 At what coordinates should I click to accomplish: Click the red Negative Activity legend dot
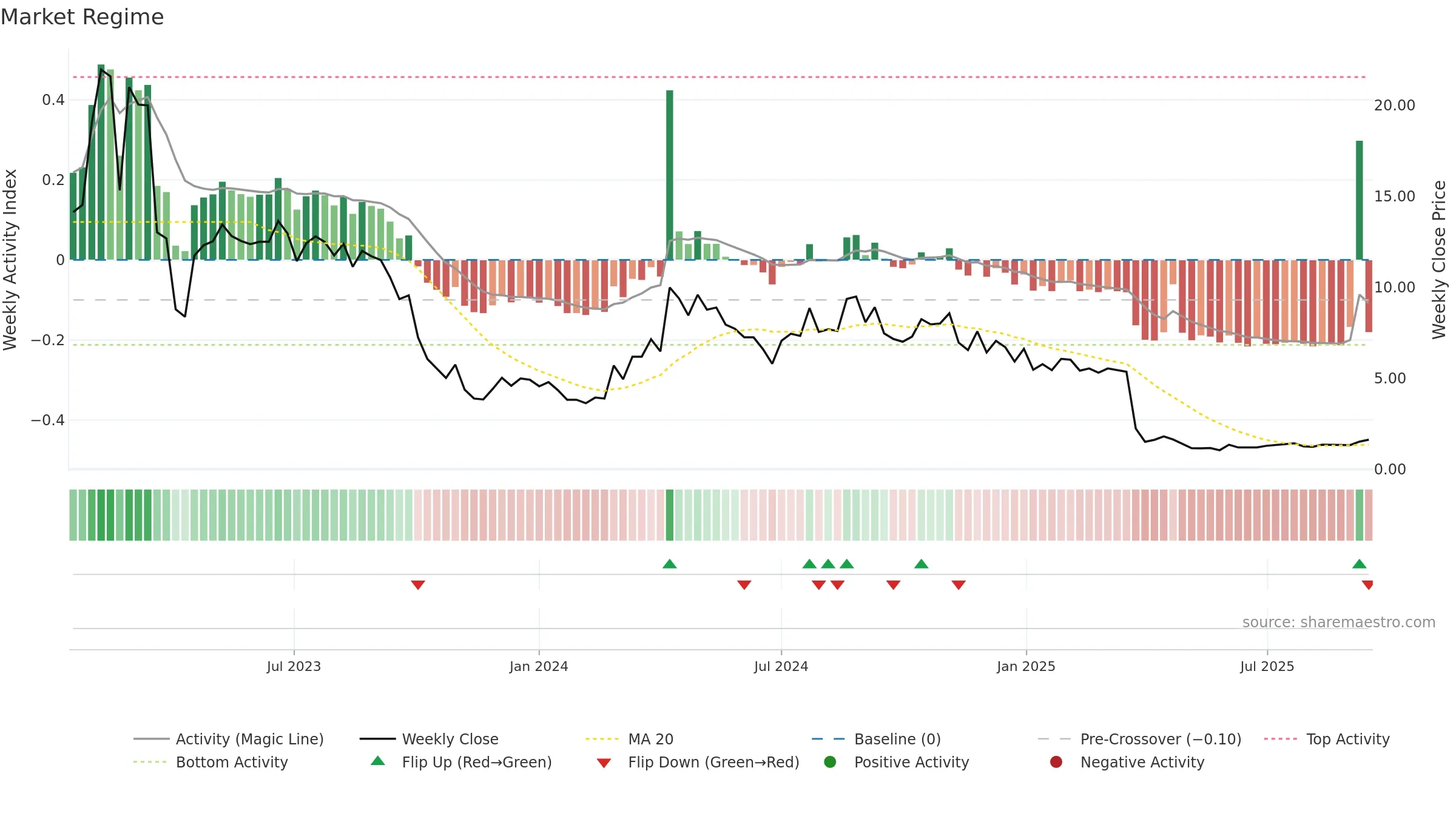[1056, 762]
